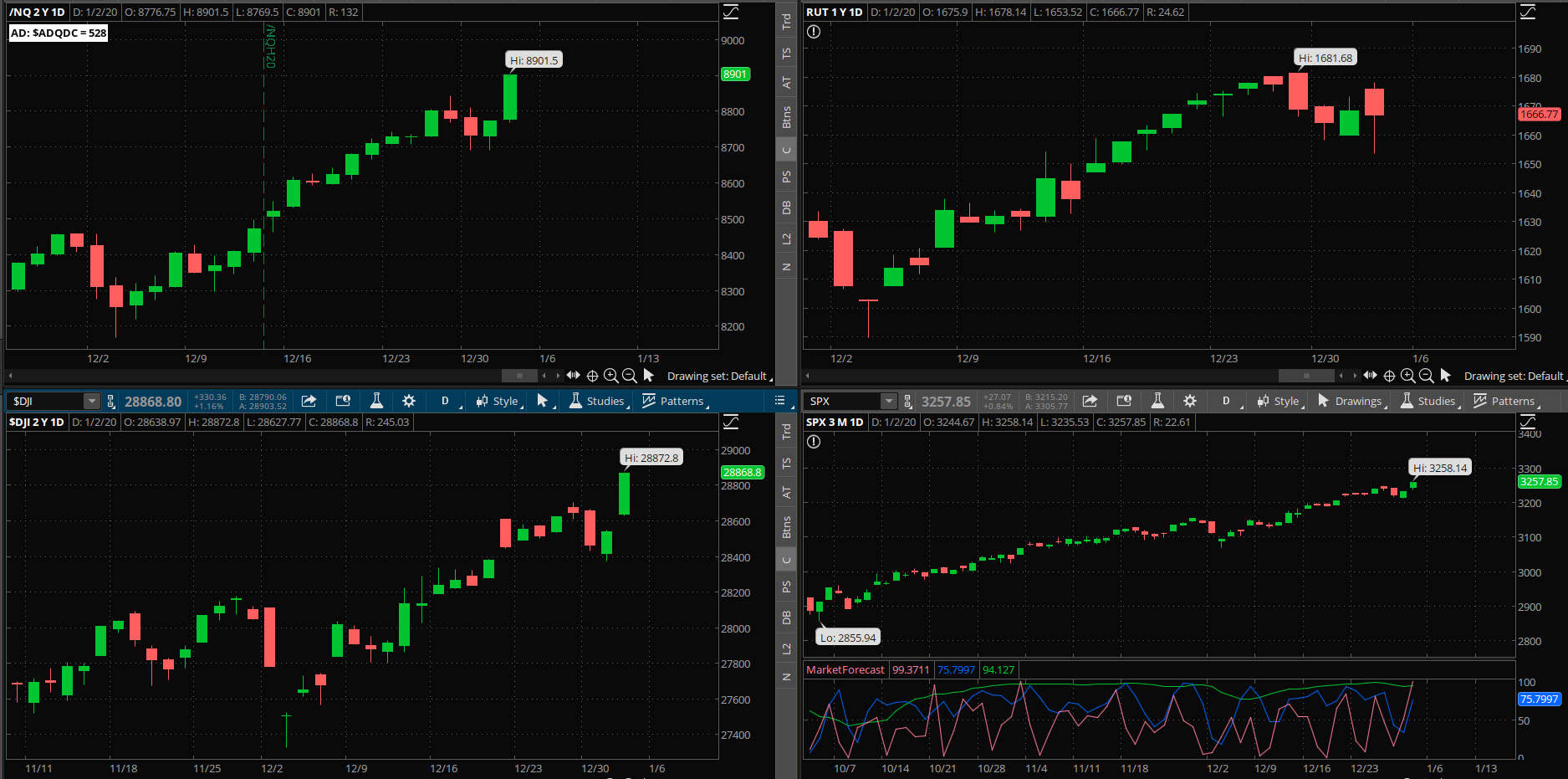
Task: Click the AD: $ADQDC = 528 label
Action: [59, 33]
